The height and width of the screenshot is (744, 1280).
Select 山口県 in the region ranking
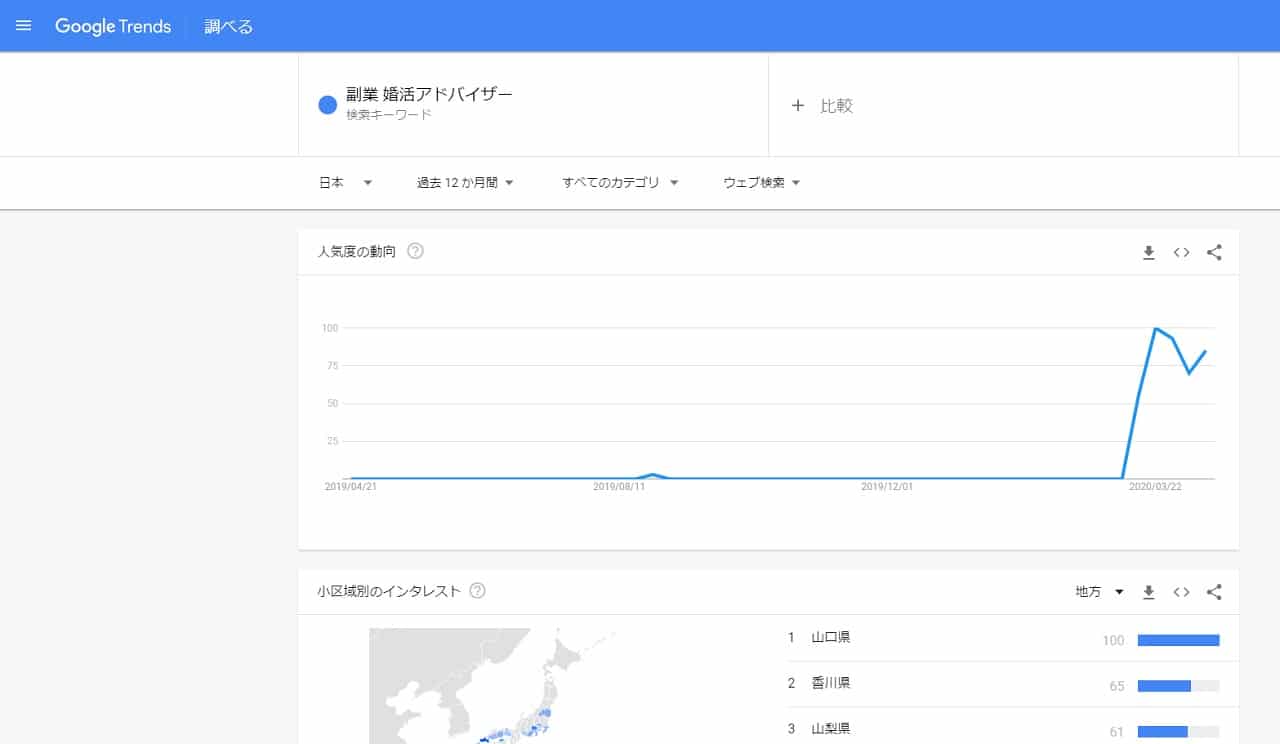coord(831,638)
